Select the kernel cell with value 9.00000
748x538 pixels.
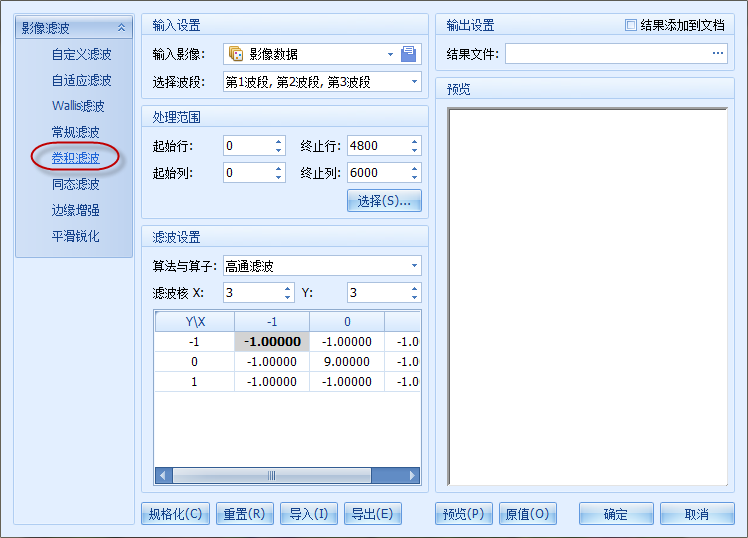tap(346, 361)
